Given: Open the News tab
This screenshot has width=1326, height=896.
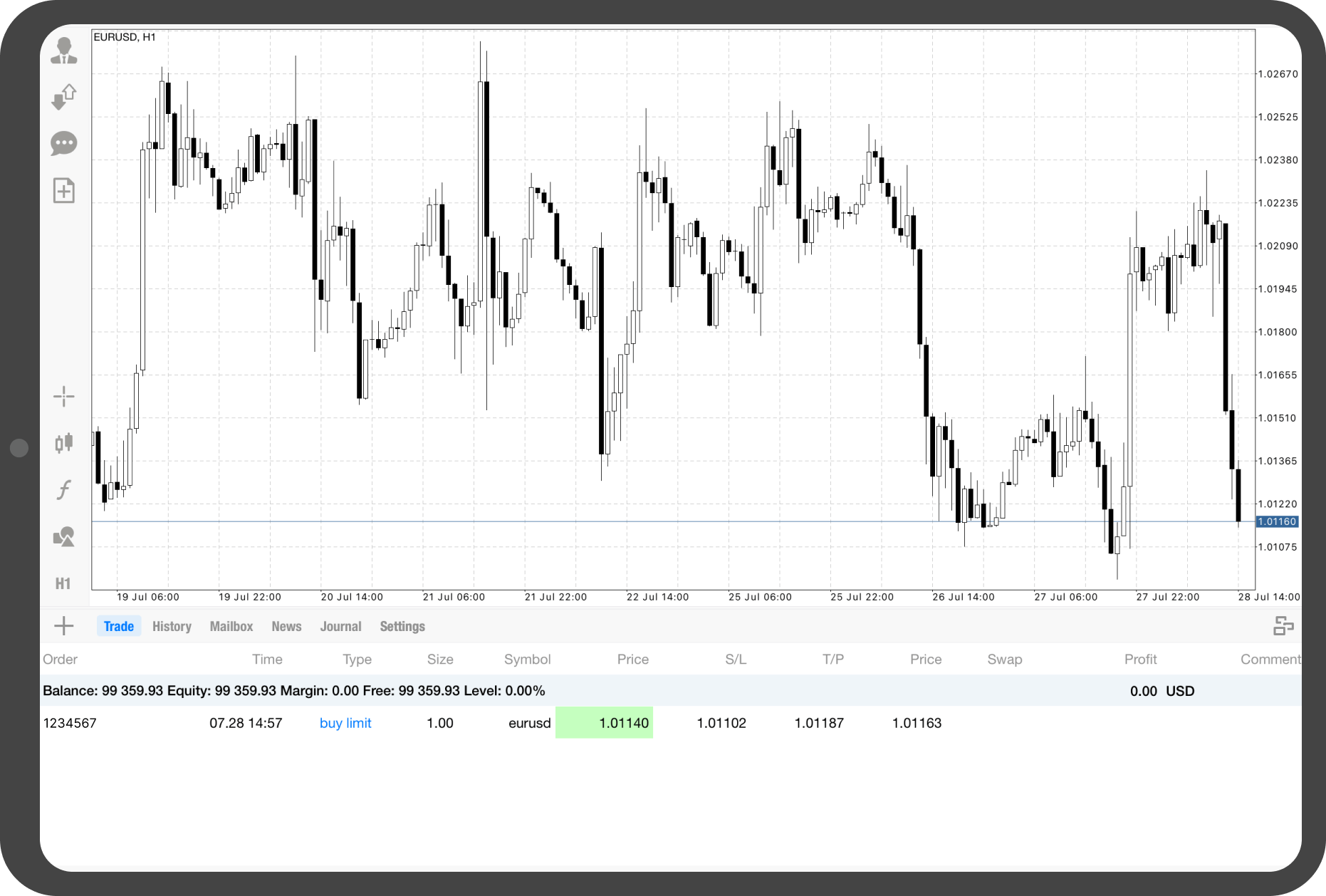Looking at the screenshot, I should click(286, 626).
